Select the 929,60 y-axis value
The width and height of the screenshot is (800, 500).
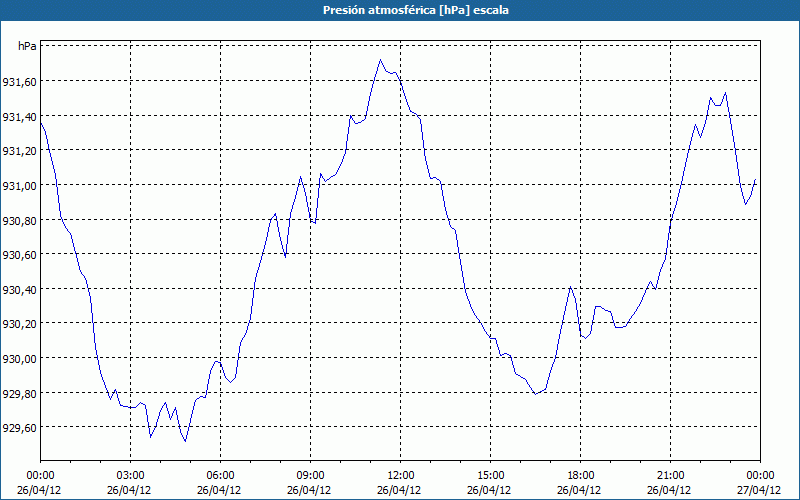click(19, 428)
